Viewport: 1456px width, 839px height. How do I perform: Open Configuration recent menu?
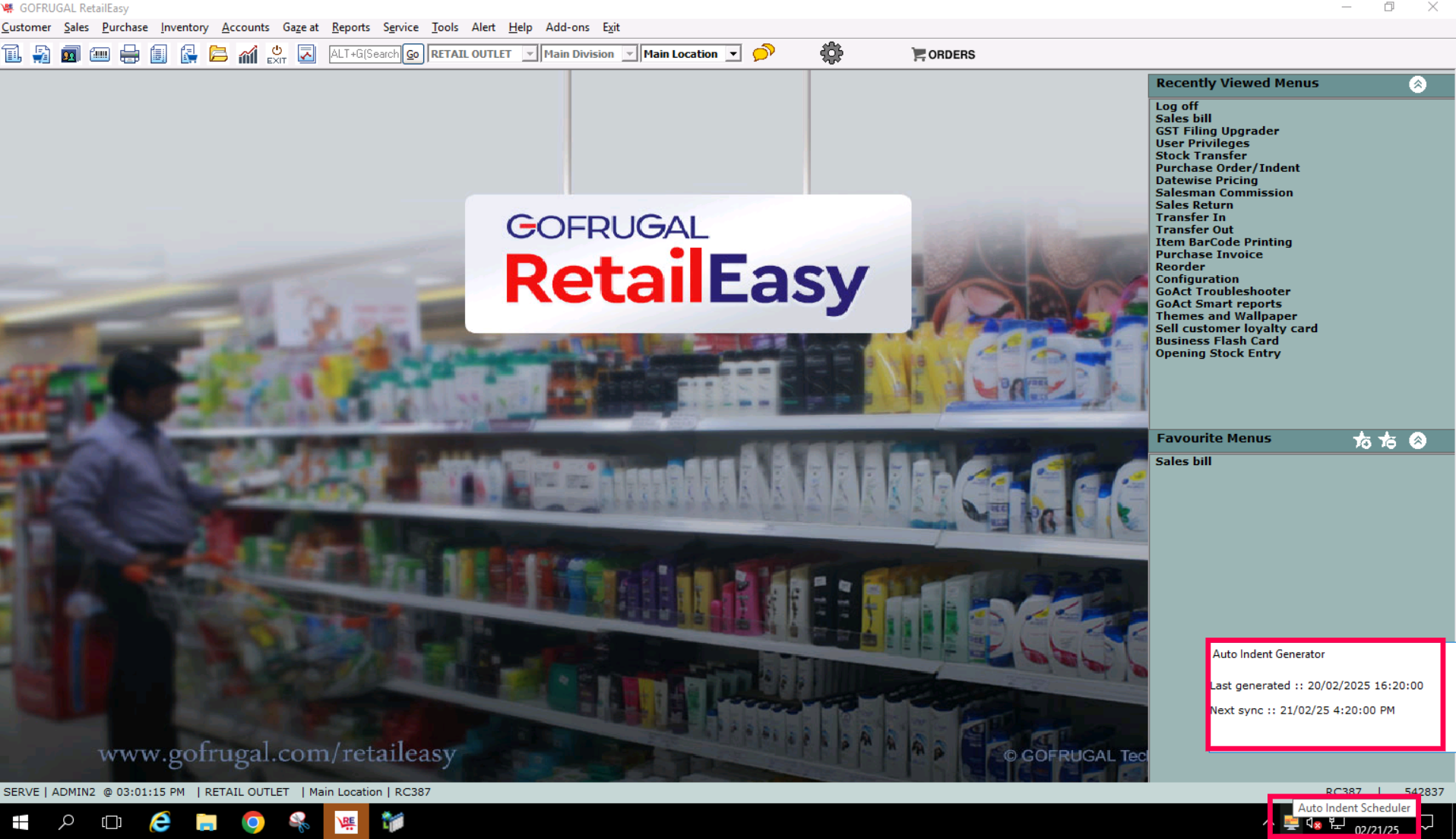coord(1197,279)
